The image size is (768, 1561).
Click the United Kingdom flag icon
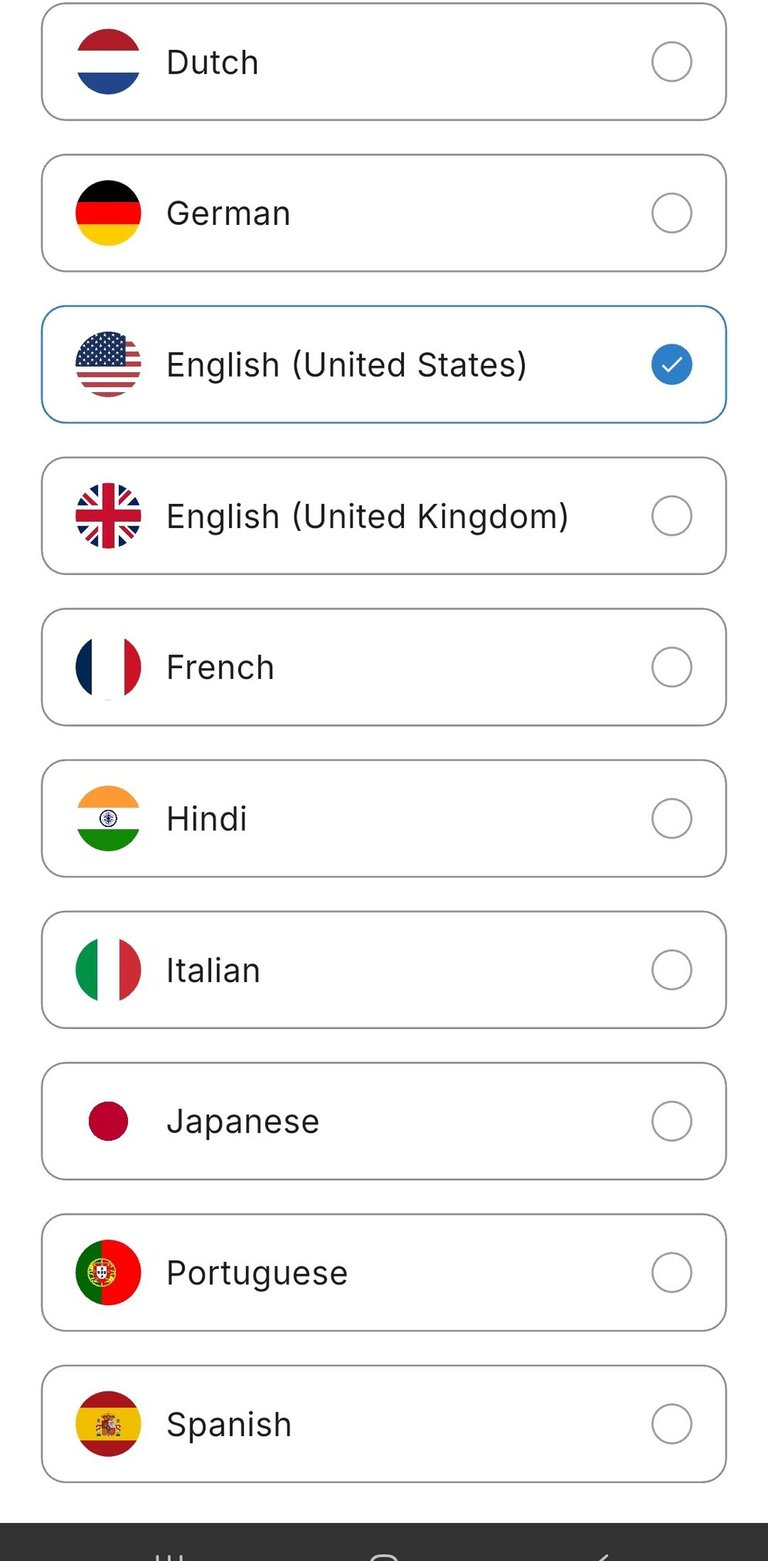[x=108, y=516]
